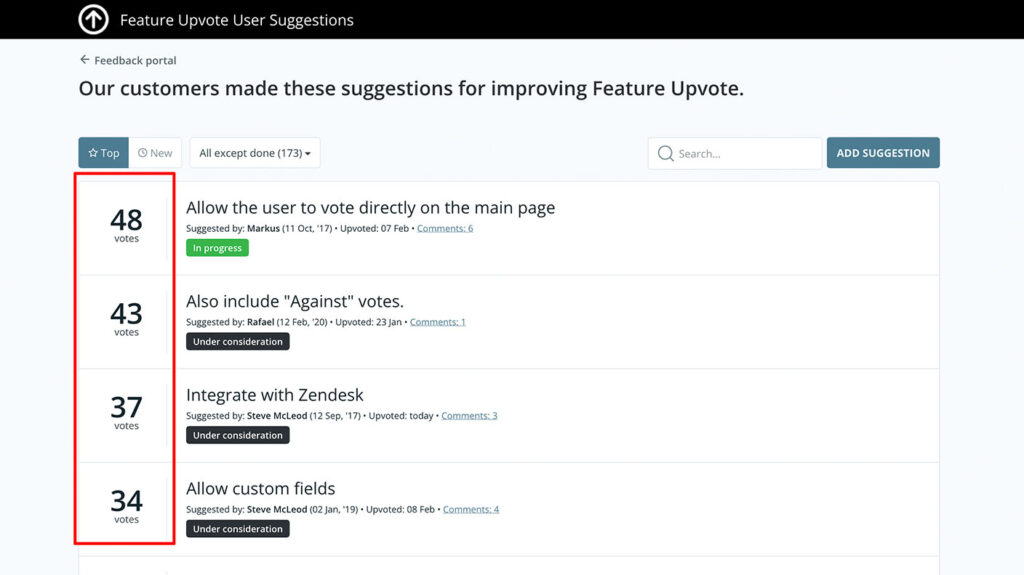This screenshot has width=1024, height=575.
Task: Click the Feature Upvote arrow logo
Action: tap(93, 19)
